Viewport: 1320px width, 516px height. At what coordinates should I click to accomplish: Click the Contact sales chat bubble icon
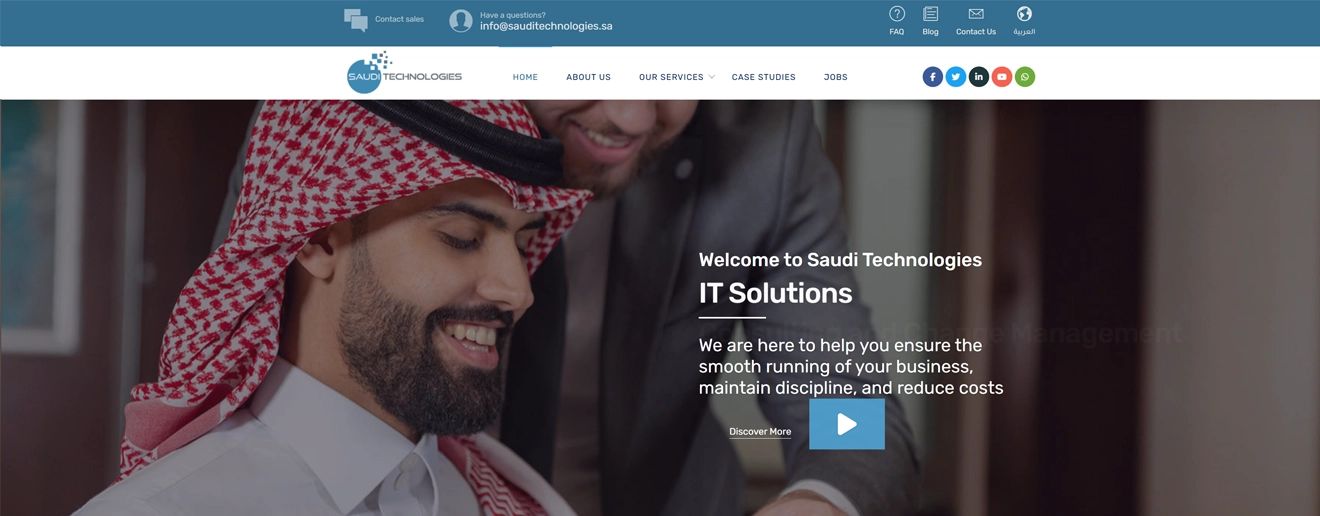coord(356,20)
